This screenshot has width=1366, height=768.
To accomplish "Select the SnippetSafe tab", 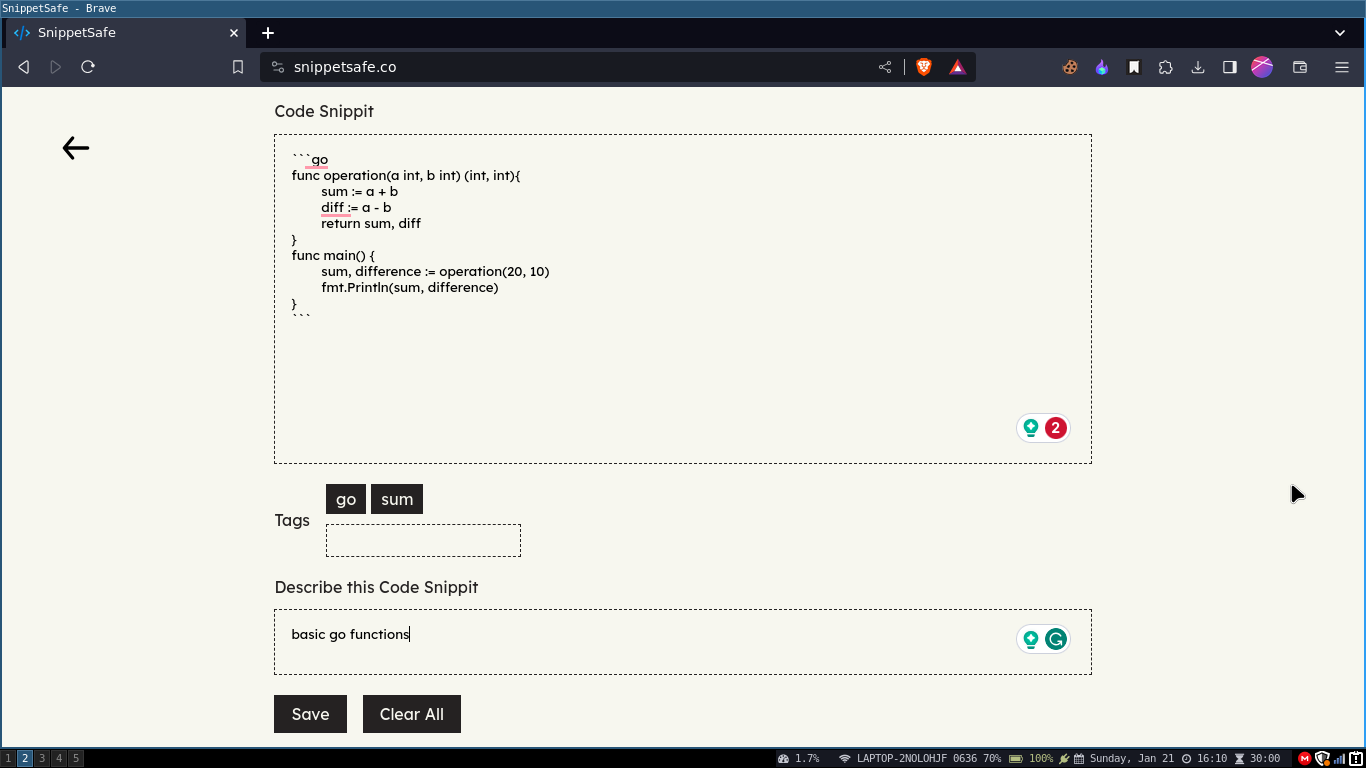I will click(x=125, y=33).
